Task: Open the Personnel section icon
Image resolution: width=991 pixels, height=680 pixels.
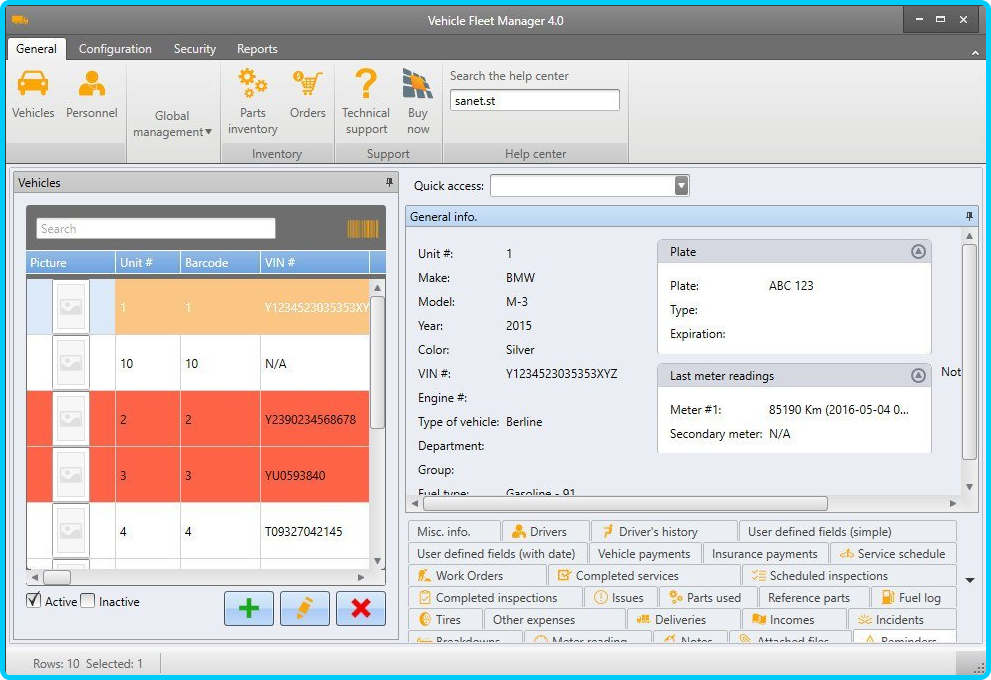Action: point(92,84)
